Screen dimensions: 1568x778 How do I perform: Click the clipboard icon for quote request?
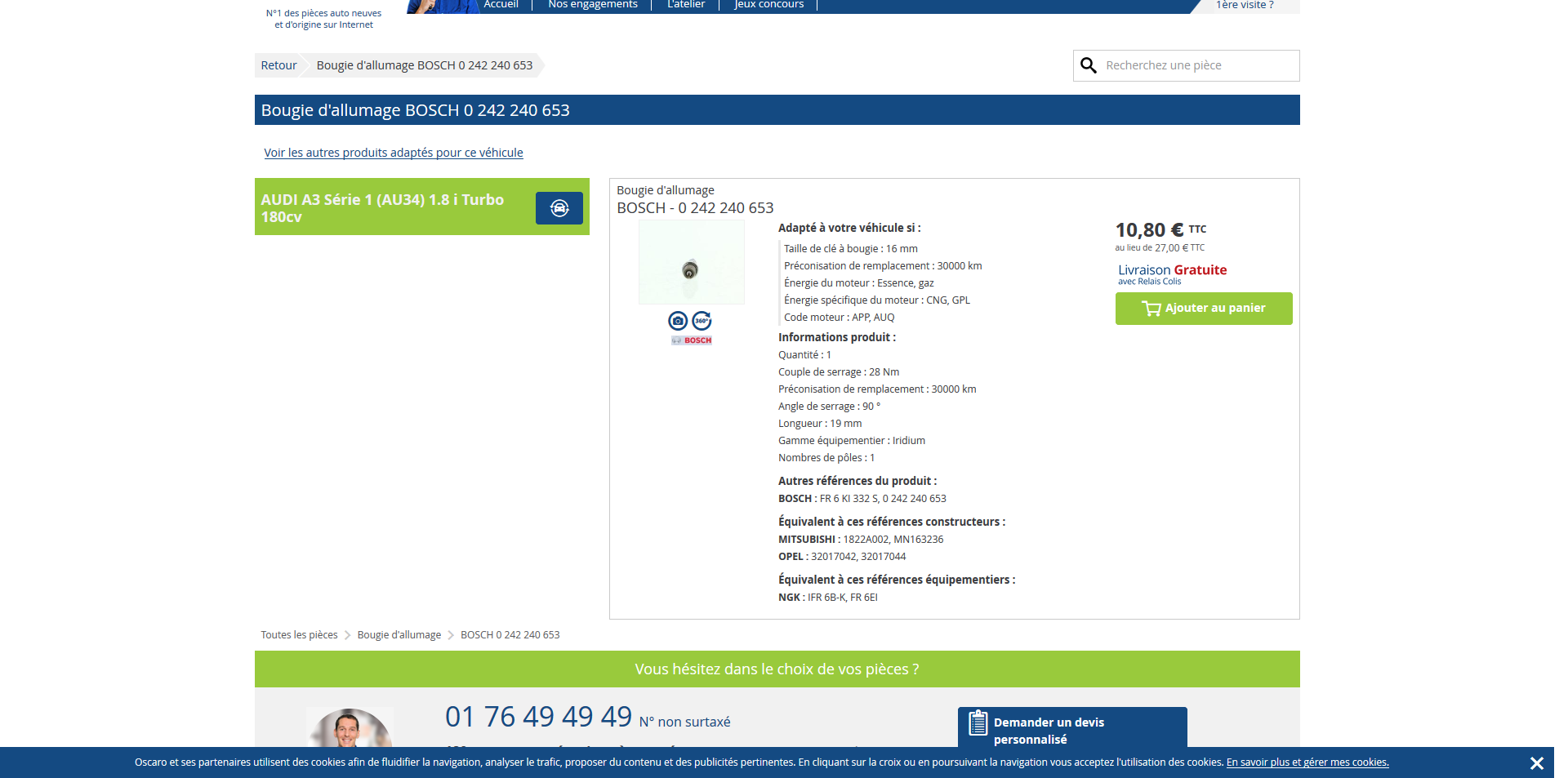pos(978,723)
